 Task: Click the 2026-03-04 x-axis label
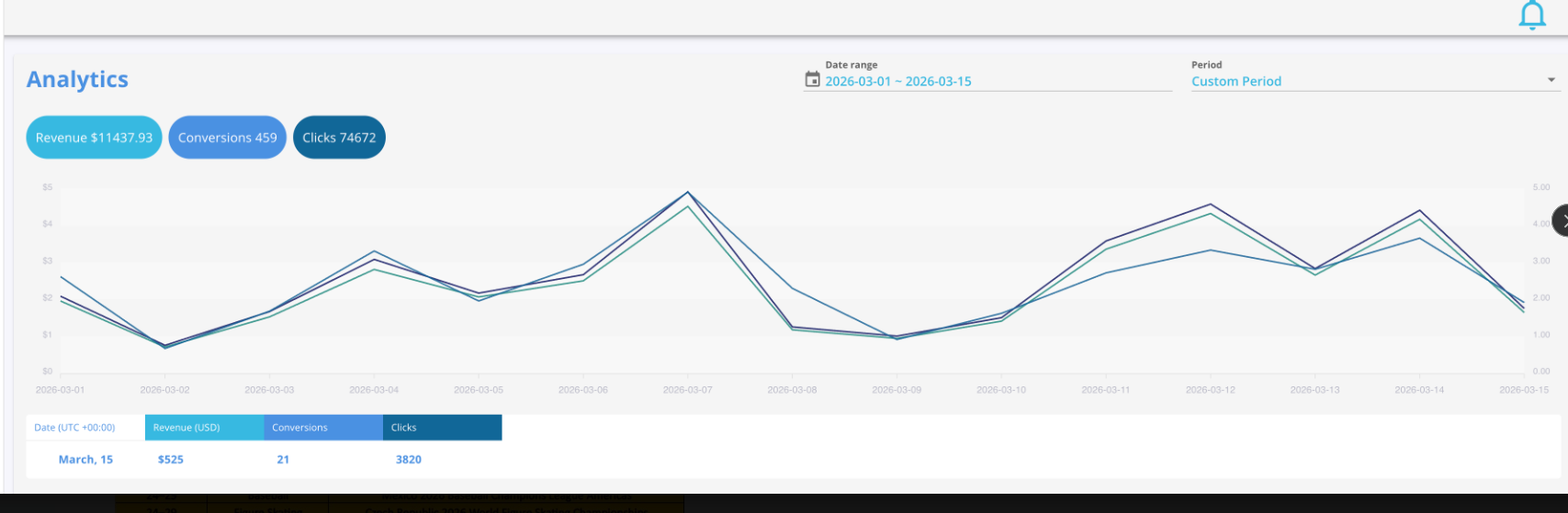(374, 390)
